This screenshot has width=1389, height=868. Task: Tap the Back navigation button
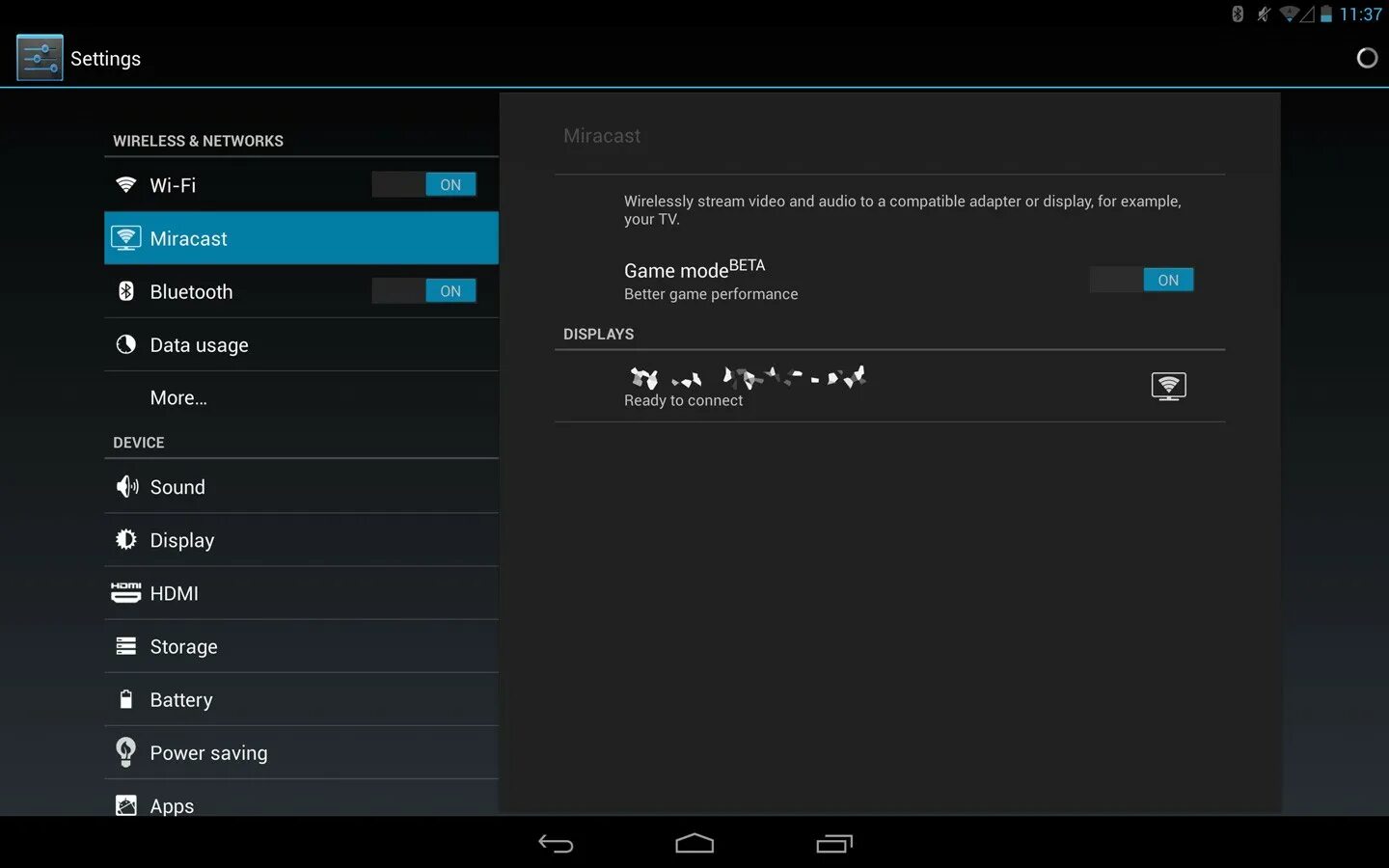[556, 844]
